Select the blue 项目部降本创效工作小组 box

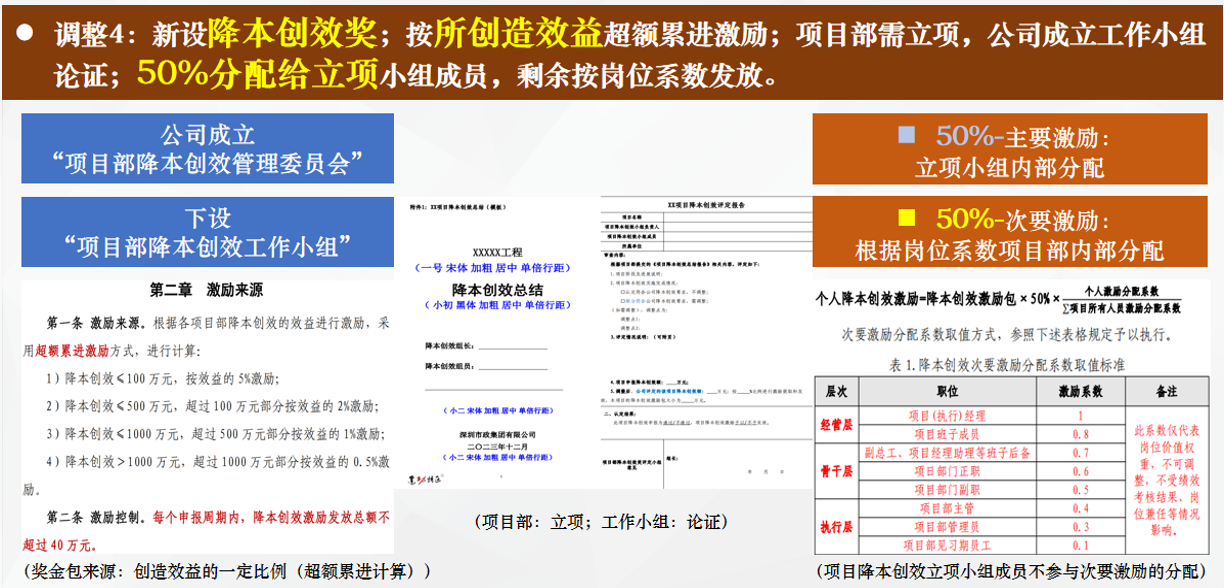tap(208, 231)
